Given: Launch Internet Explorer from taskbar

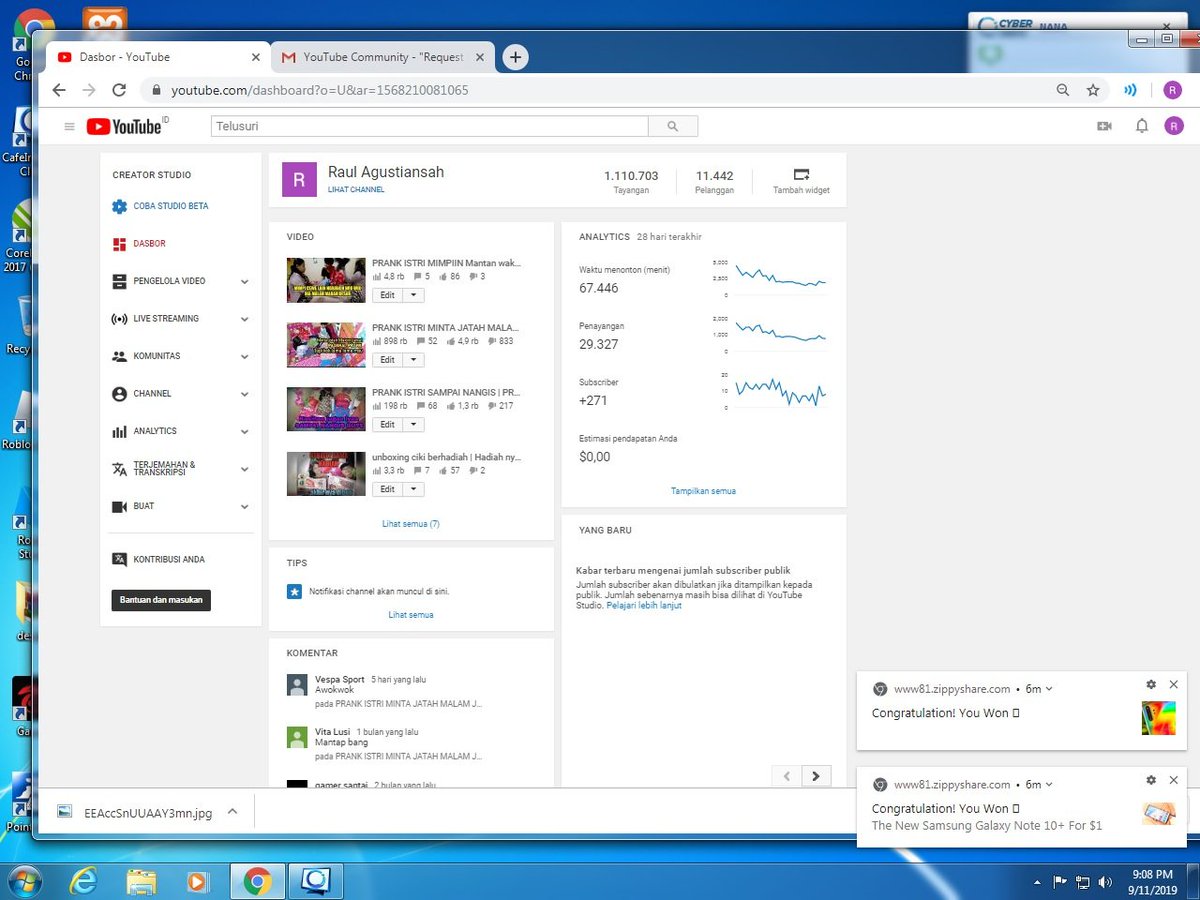Looking at the screenshot, I should click(x=83, y=882).
